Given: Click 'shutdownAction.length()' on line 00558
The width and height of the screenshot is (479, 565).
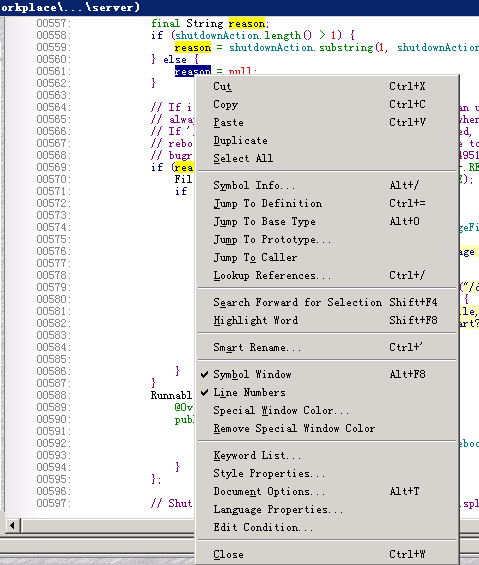Looking at the screenshot, I should [x=243, y=36].
